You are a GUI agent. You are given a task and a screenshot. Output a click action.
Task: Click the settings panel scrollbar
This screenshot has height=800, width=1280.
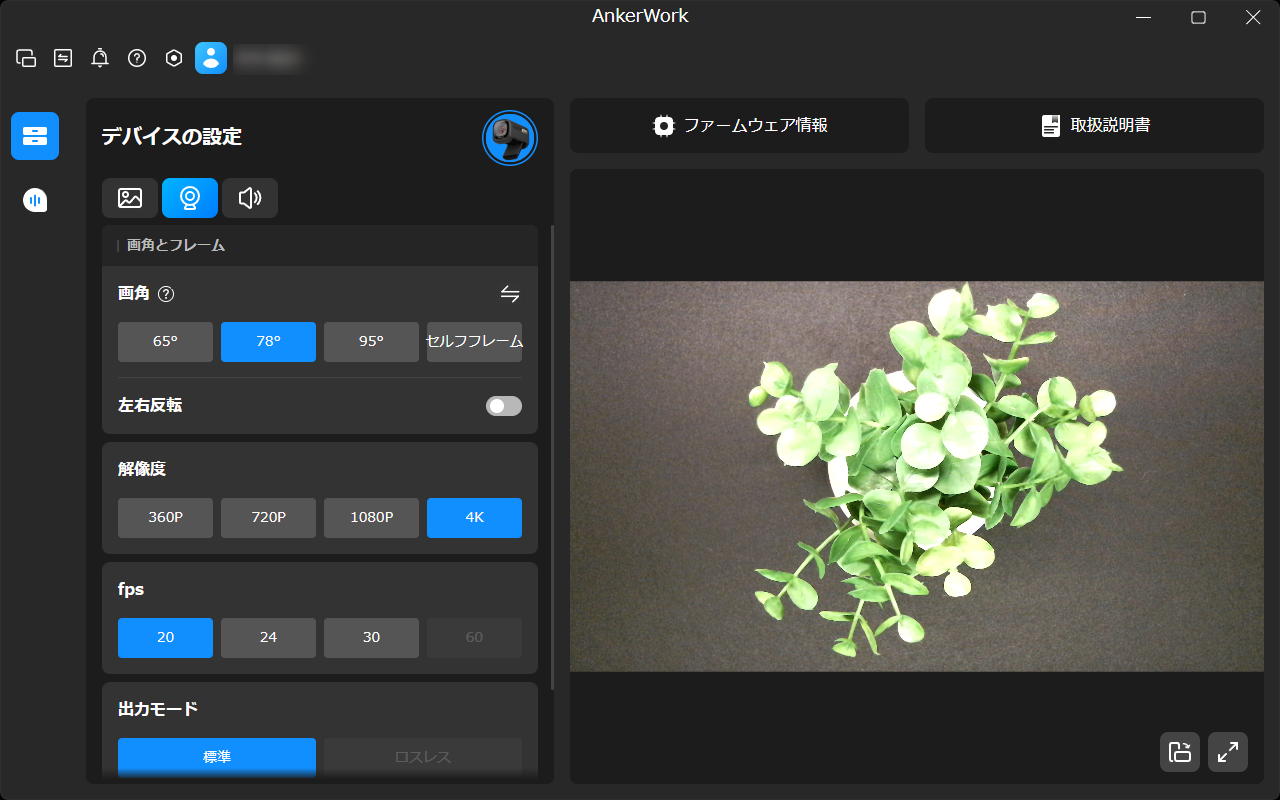pos(553,456)
